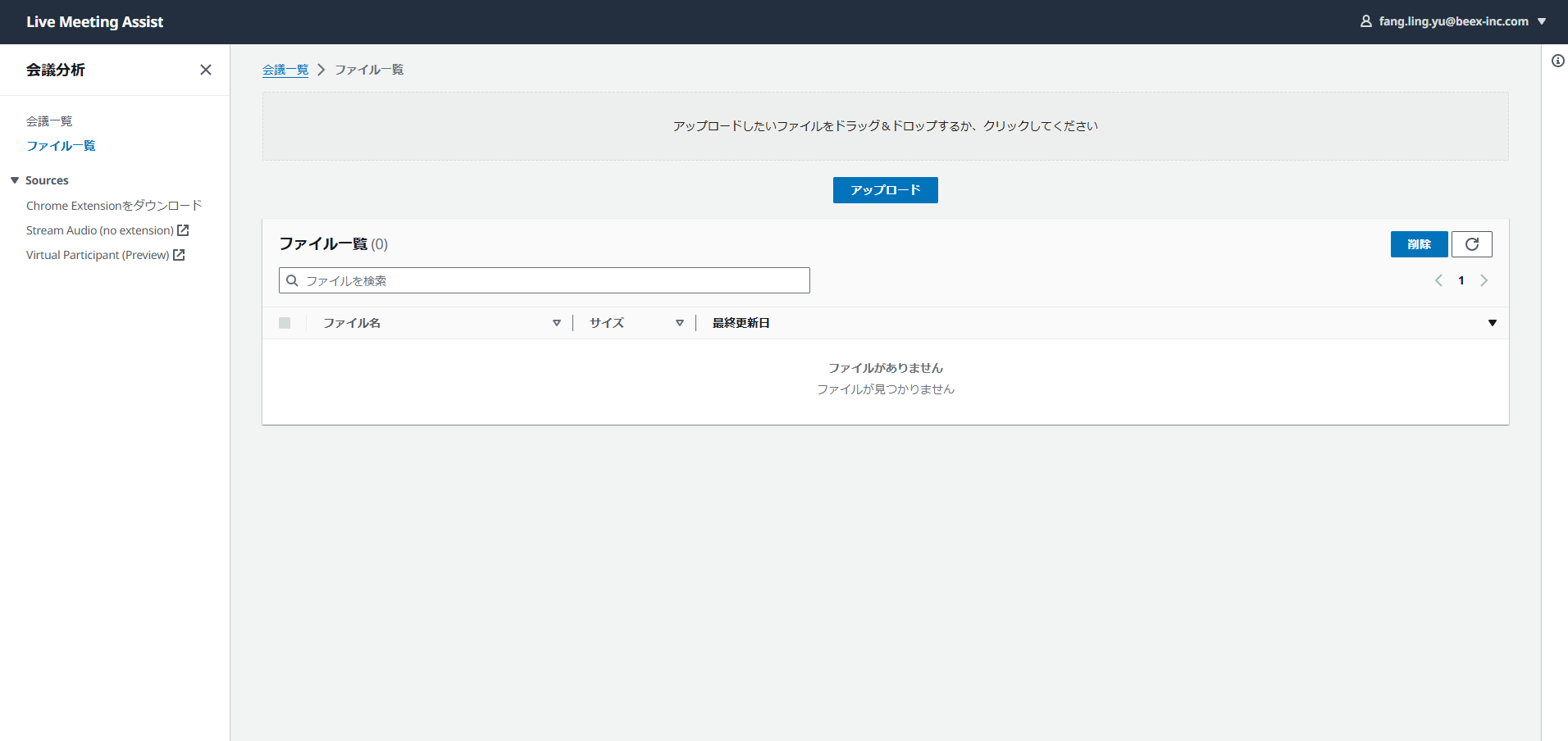Click the refresh file list icon button
1568x741 pixels.
click(1472, 244)
